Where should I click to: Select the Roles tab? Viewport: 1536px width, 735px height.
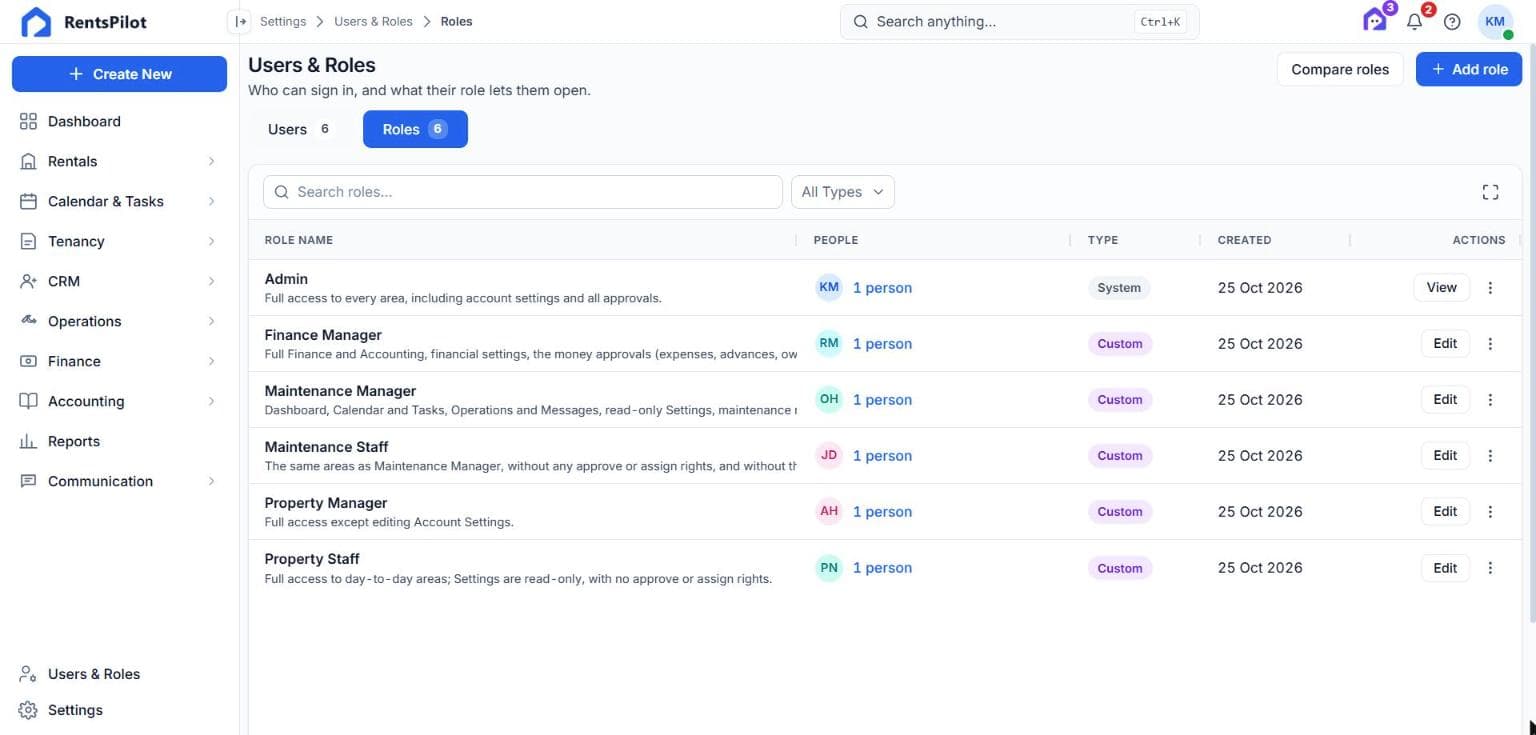pos(415,129)
